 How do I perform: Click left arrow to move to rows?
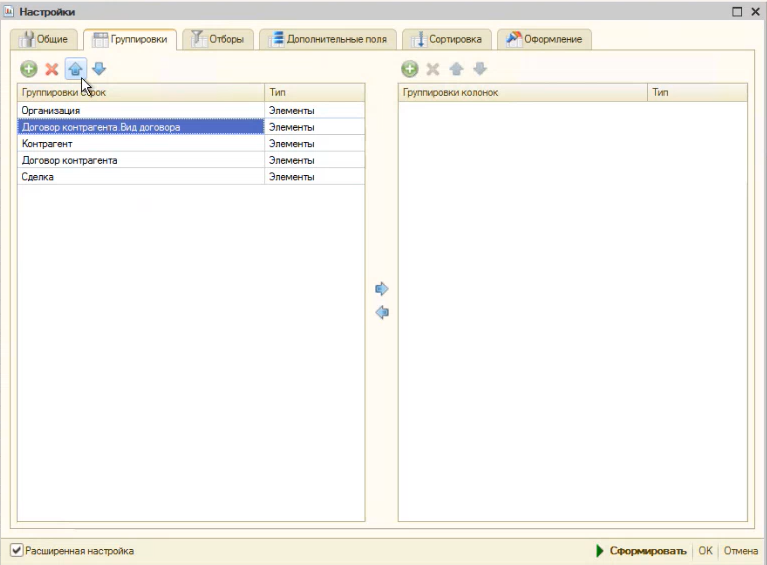click(382, 313)
